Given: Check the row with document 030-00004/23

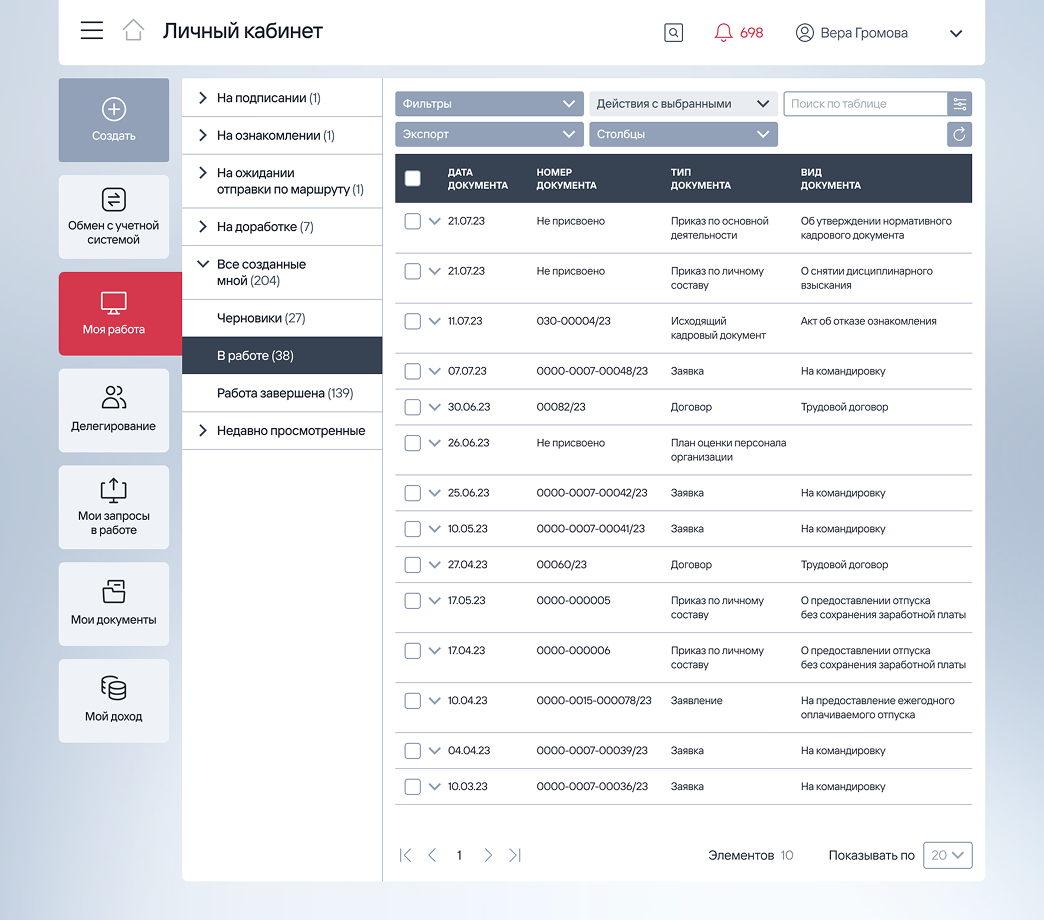Looking at the screenshot, I should (412, 321).
